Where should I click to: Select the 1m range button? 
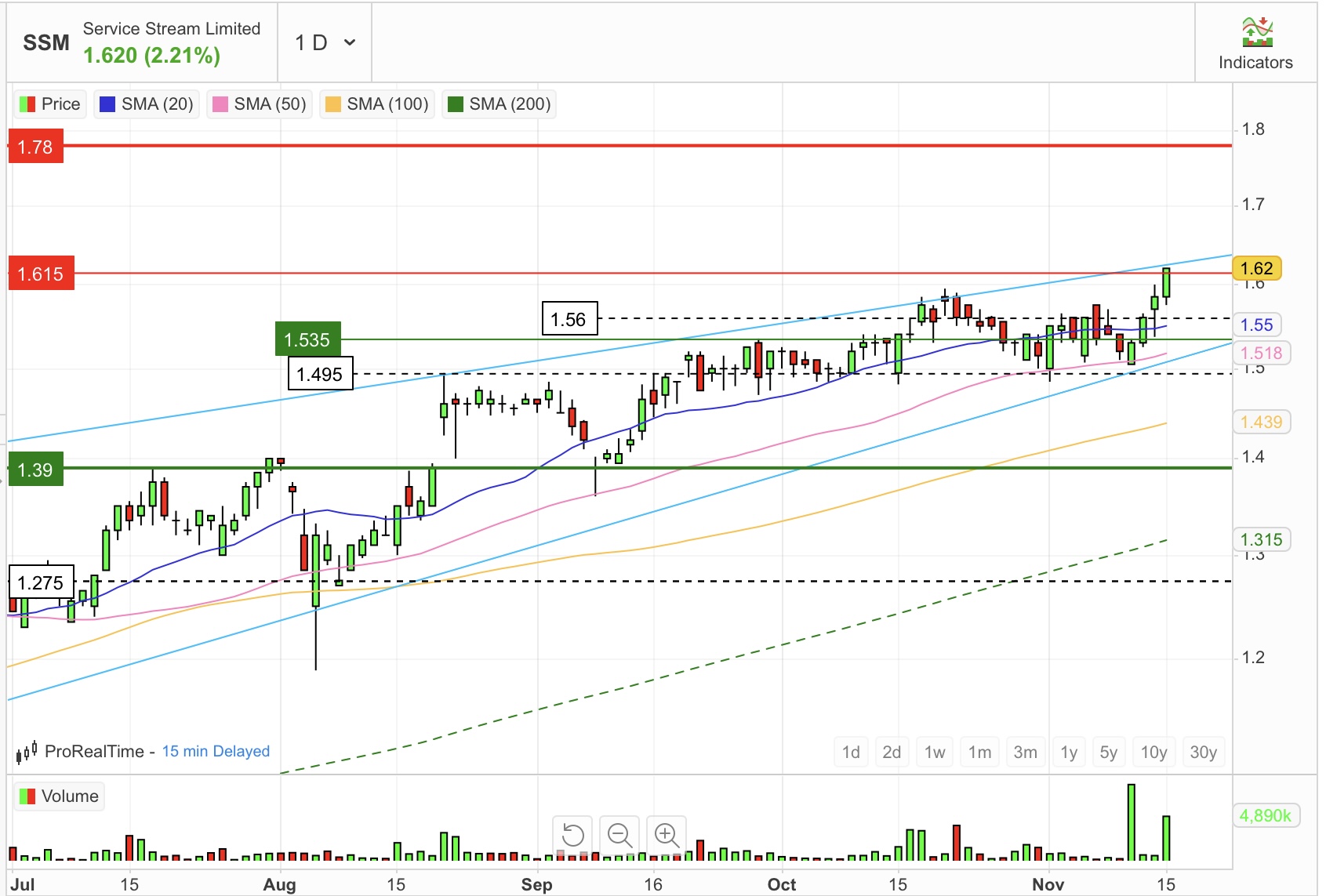pos(979,753)
